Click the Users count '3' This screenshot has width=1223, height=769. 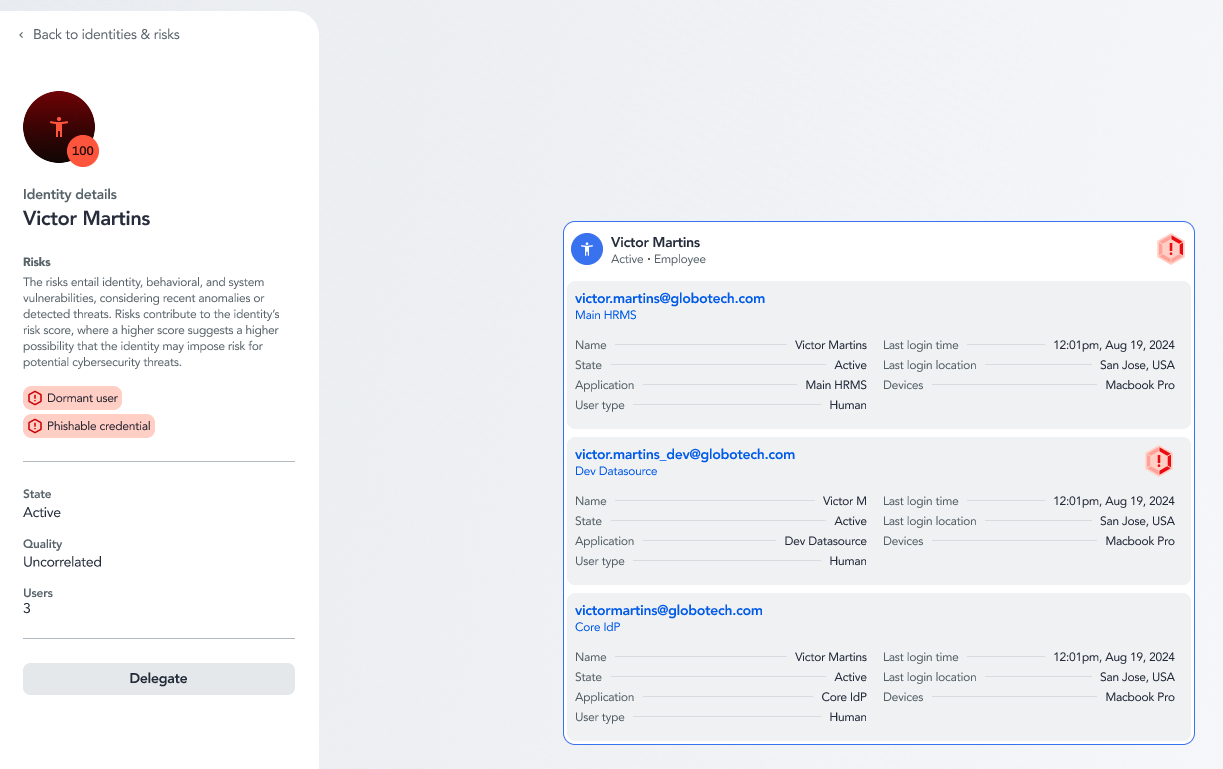coord(27,608)
